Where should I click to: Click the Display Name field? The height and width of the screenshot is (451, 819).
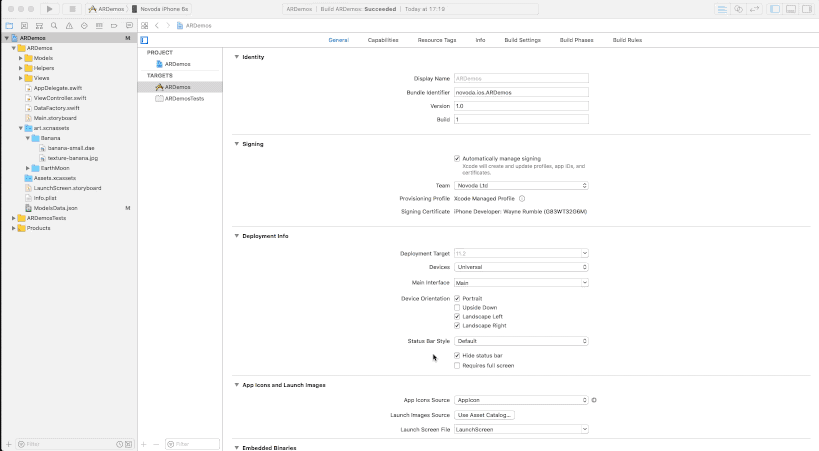(x=521, y=78)
